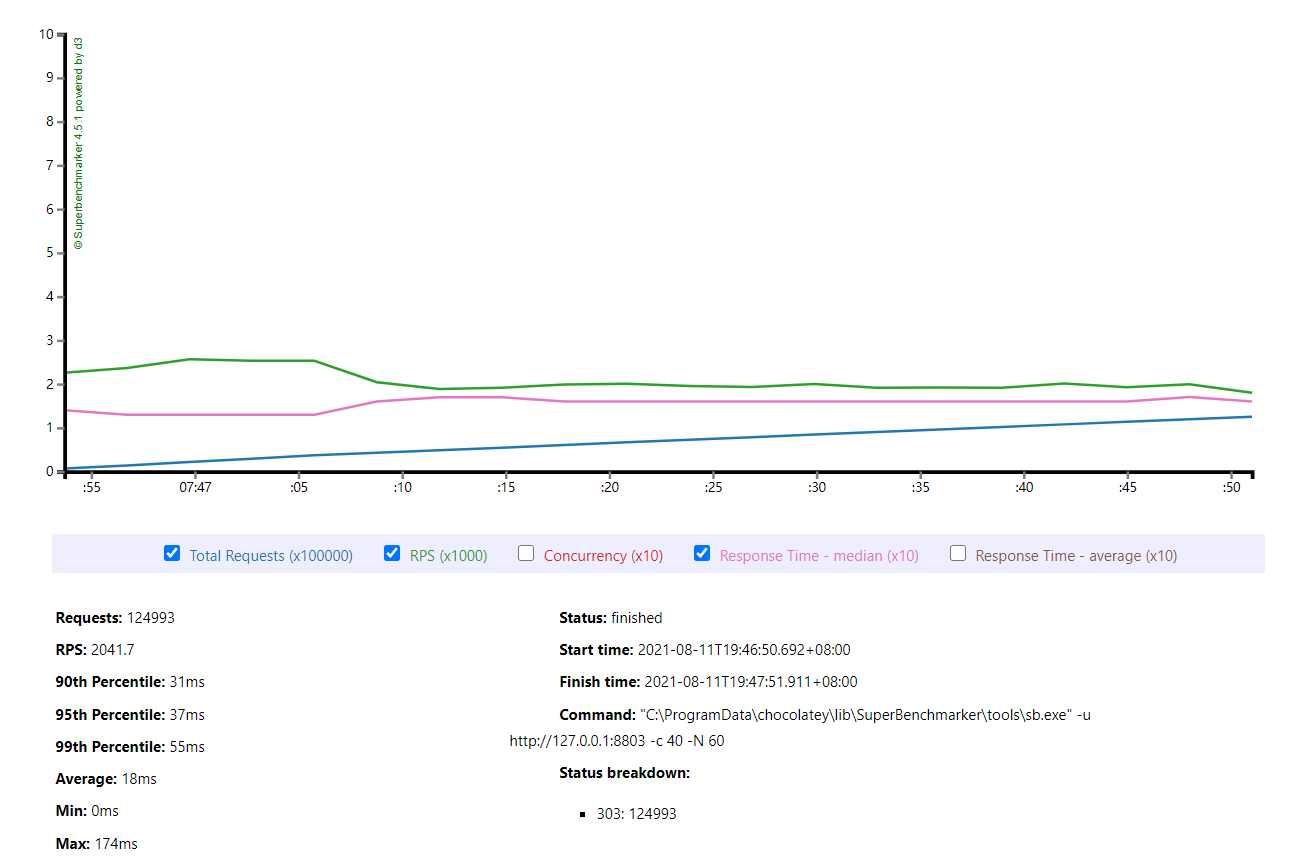Screen dimensions: 1304x868
Task: Click the 99th Percentile: 55ms line
Action: (130, 747)
